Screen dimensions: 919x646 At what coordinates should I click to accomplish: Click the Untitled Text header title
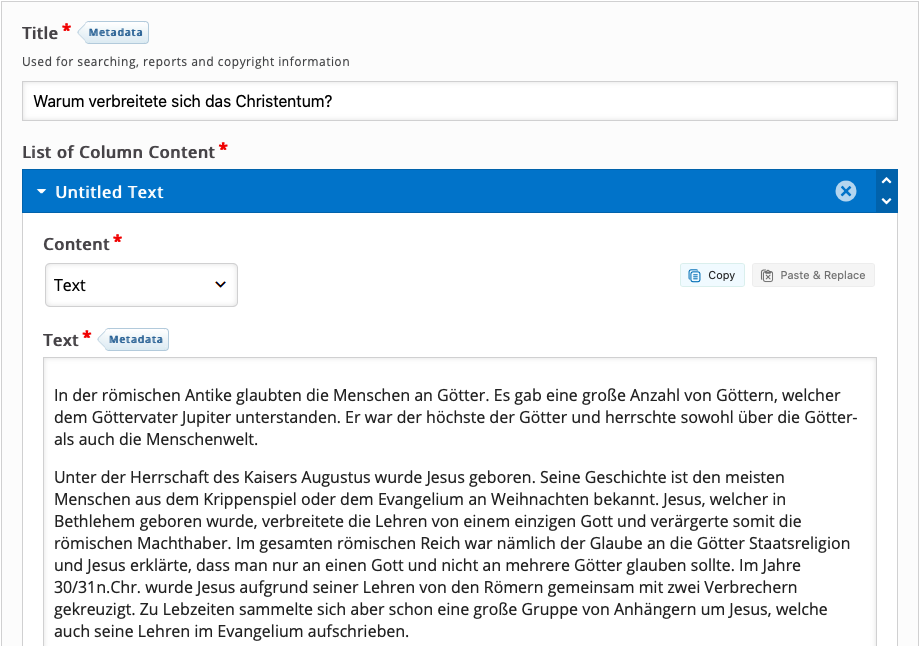click(x=109, y=192)
